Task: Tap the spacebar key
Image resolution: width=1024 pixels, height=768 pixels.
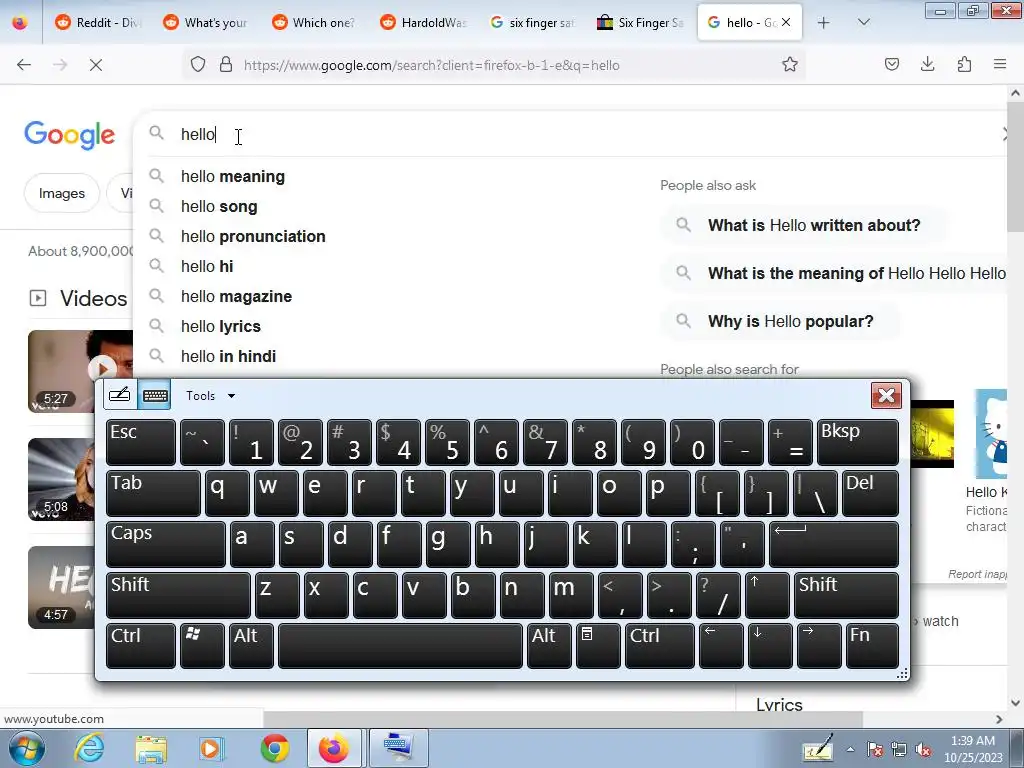Action: pos(400,646)
